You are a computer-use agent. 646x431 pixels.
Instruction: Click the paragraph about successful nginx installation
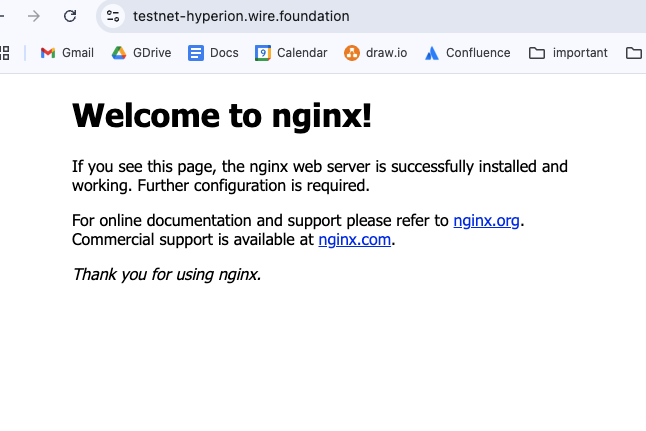point(319,176)
